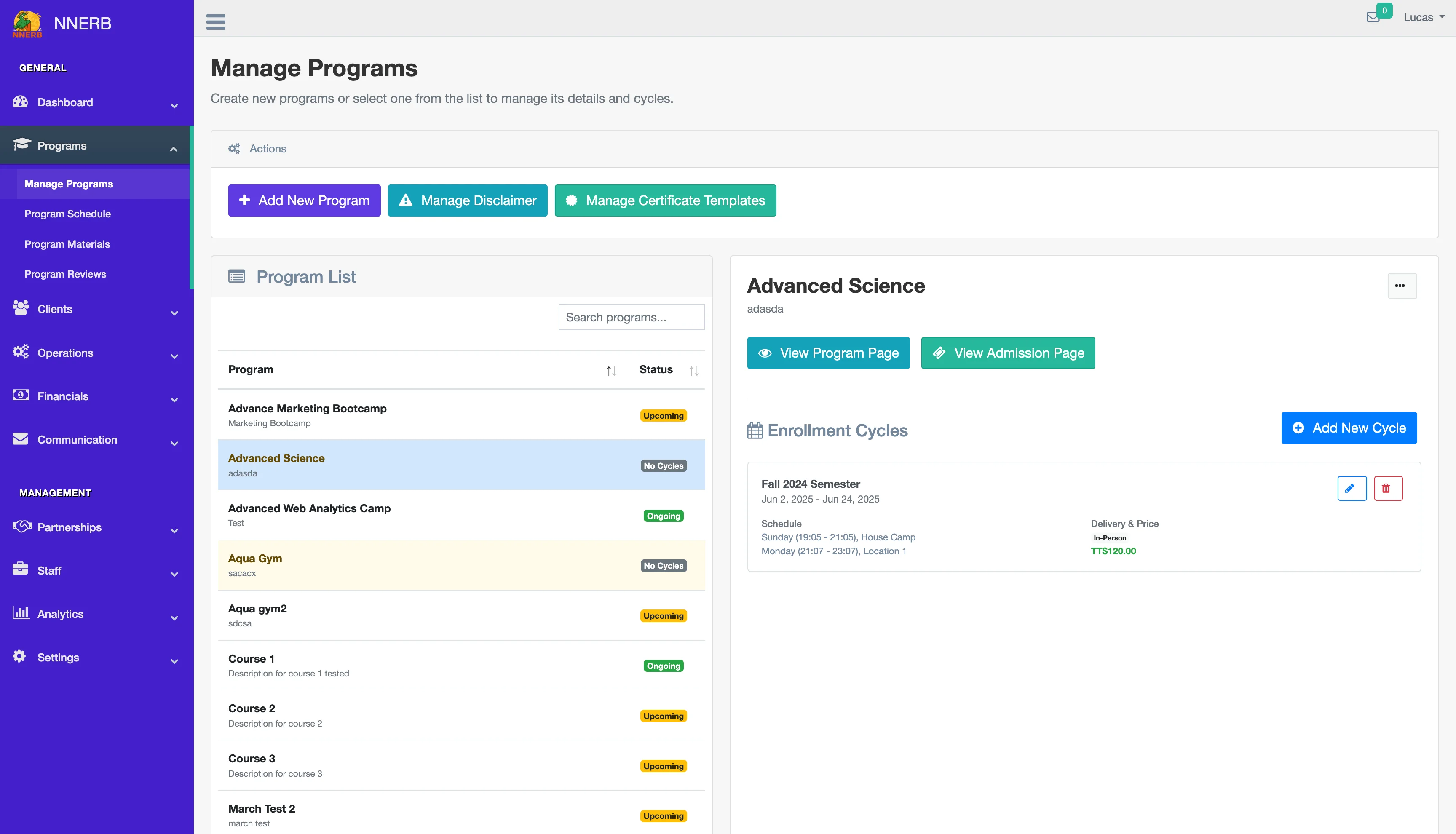This screenshot has width=1456, height=834.
Task: Click the View Program Page button
Action: tap(828, 353)
